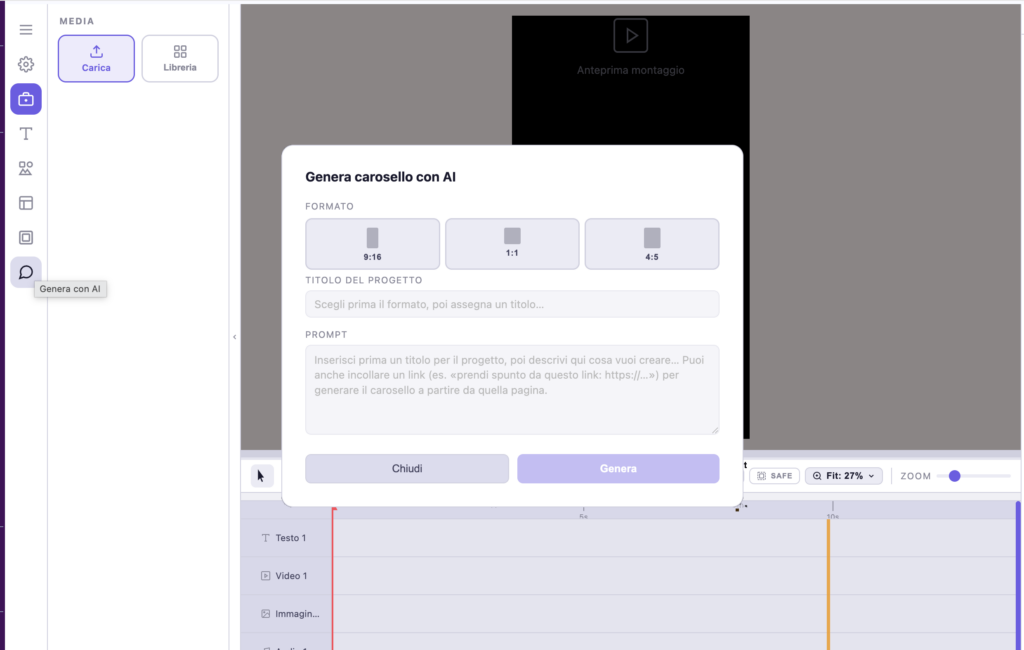
Task: Toggle the SAFE area button
Action: click(x=775, y=476)
